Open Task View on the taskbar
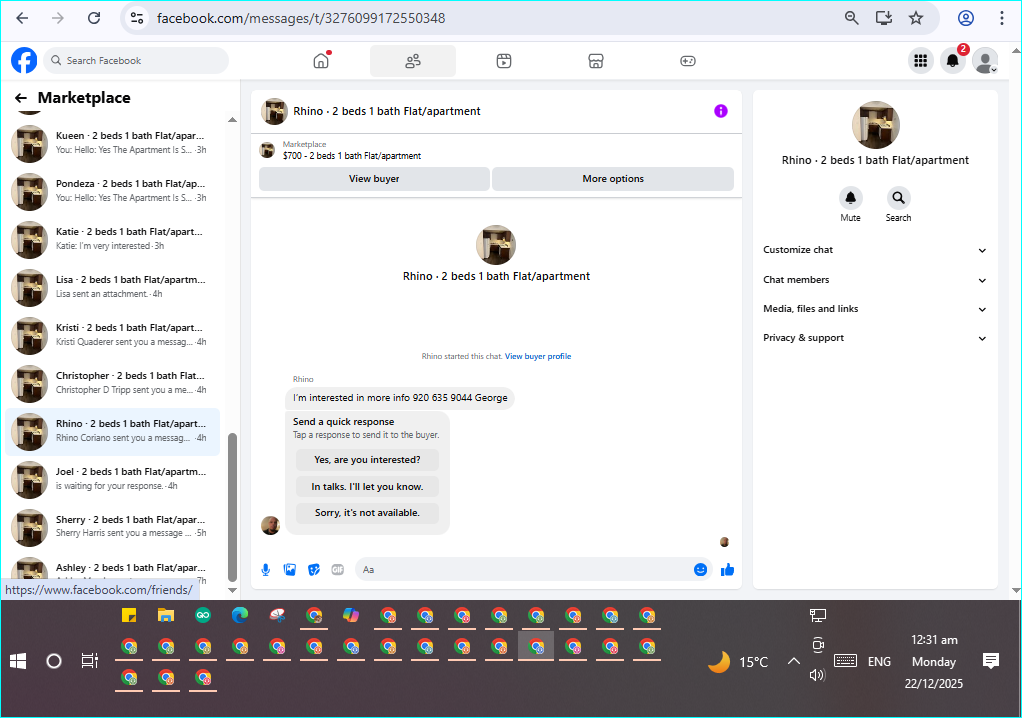This screenshot has height=718, width=1022. [x=90, y=661]
